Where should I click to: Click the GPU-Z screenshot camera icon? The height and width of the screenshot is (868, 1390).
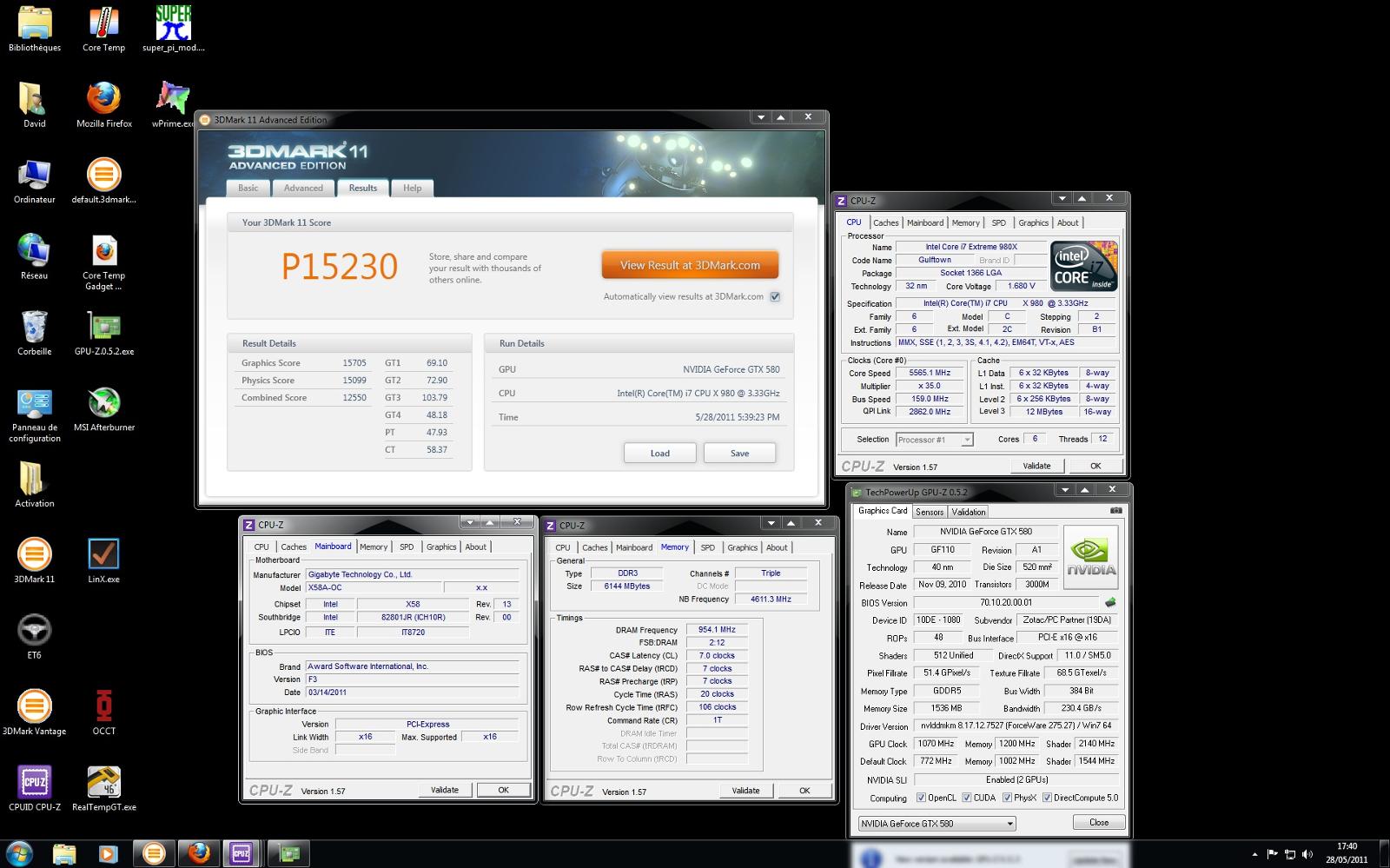coord(1115,511)
